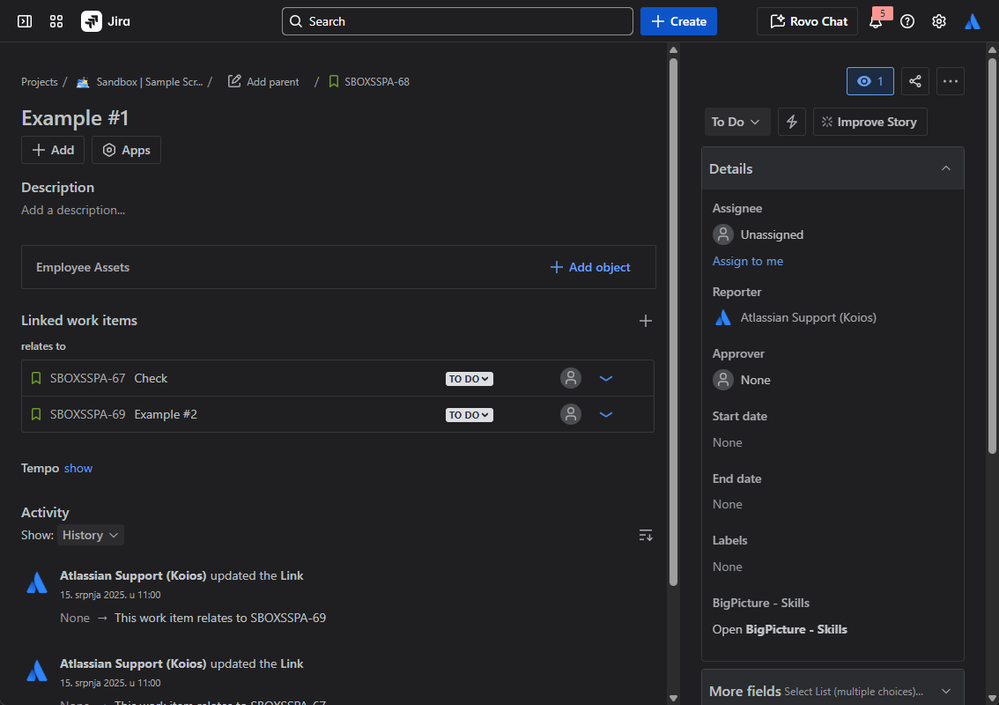The height and width of the screenshot is (705, 999).
Task: Toggle the watch eye button
Action: pos(870,81)
